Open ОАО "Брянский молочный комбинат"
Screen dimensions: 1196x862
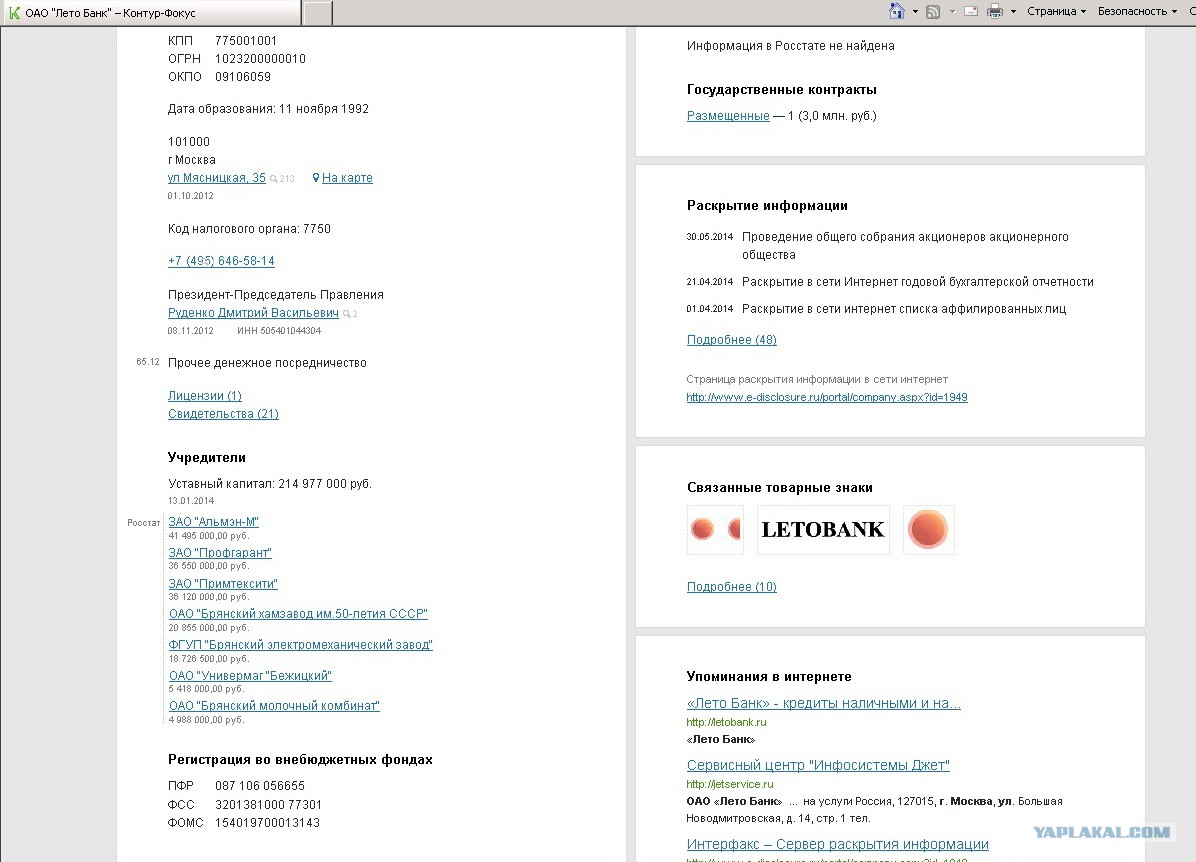[274, 706]
